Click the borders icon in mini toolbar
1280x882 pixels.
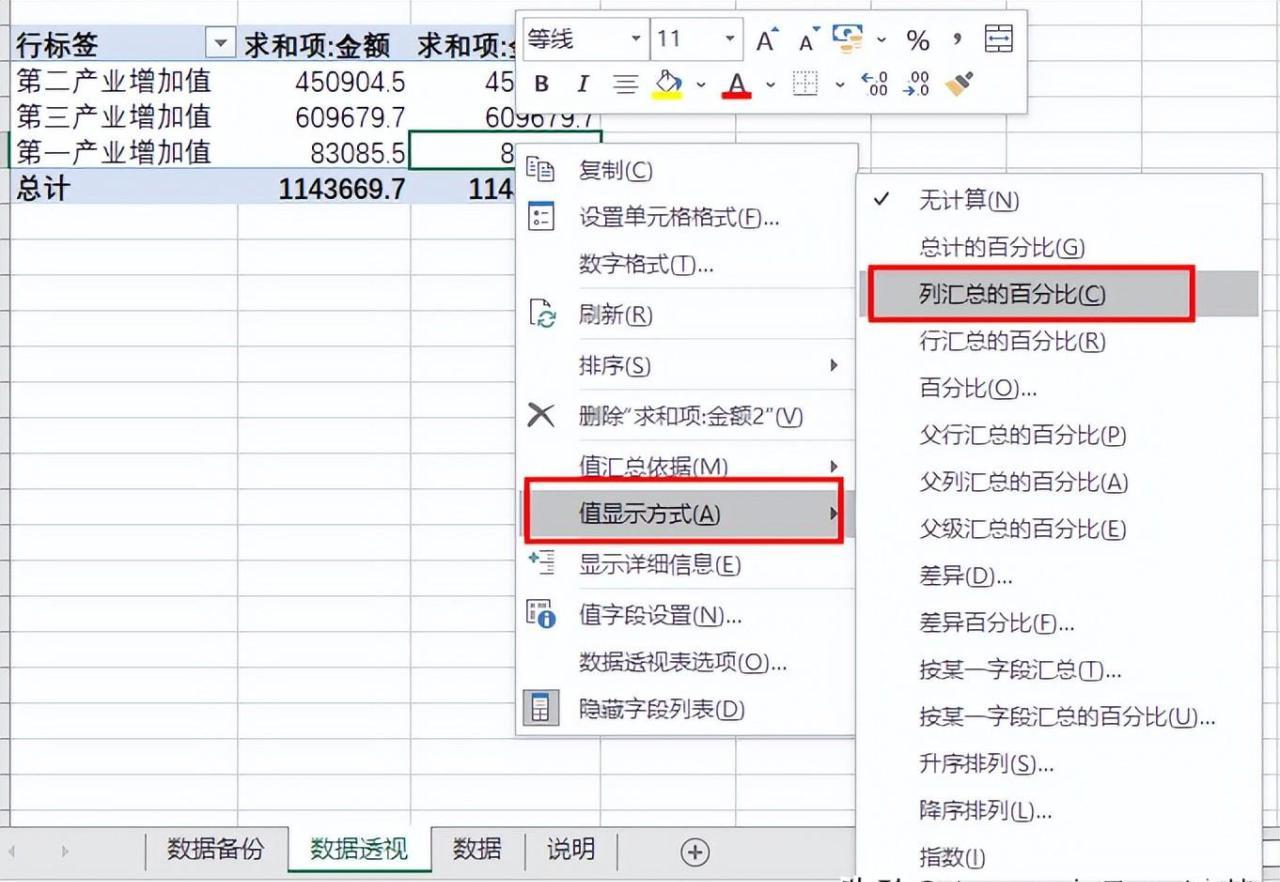pos(805,84)
